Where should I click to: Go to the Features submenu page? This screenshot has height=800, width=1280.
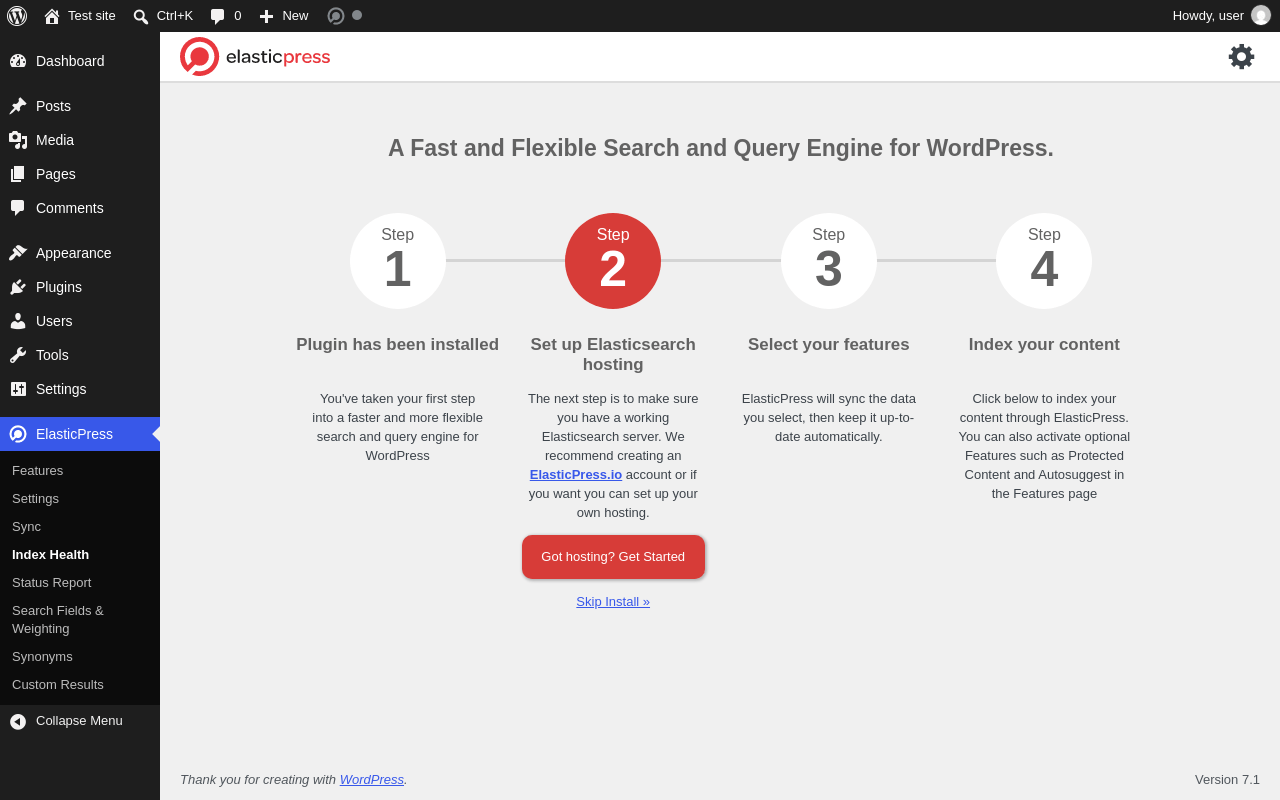click(x=37, y=471)
